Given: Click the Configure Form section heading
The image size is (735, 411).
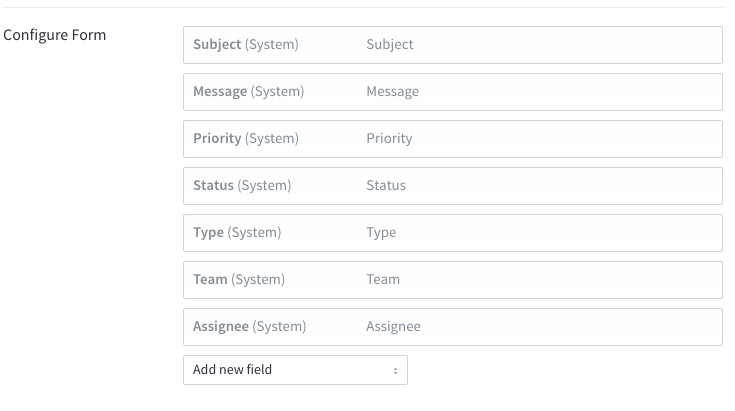Looking at the screenshot, I should pos(54,35).
